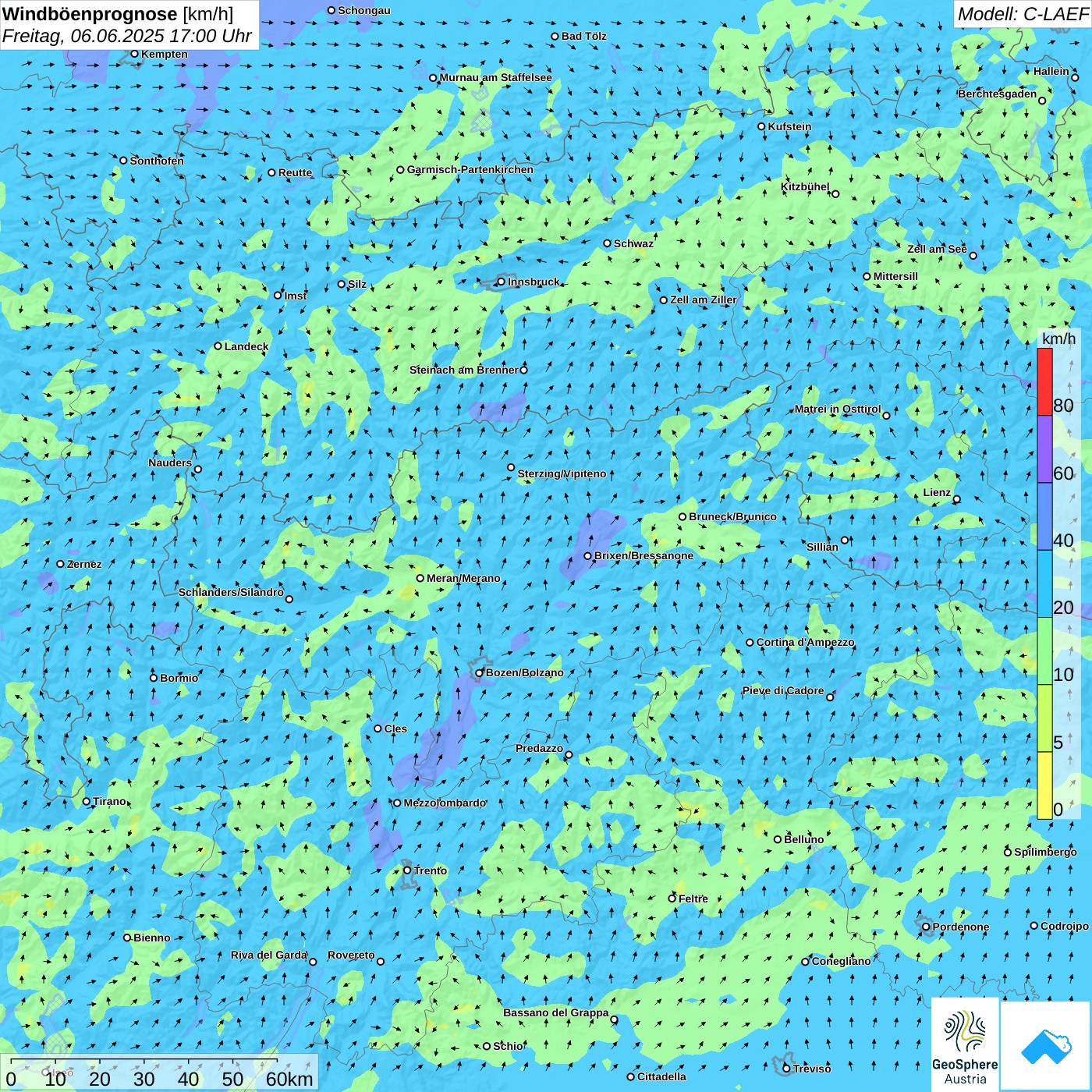The image size is (1092, 1092).
Task: Click the 'Conegliano' label
Action: point(841,961)
